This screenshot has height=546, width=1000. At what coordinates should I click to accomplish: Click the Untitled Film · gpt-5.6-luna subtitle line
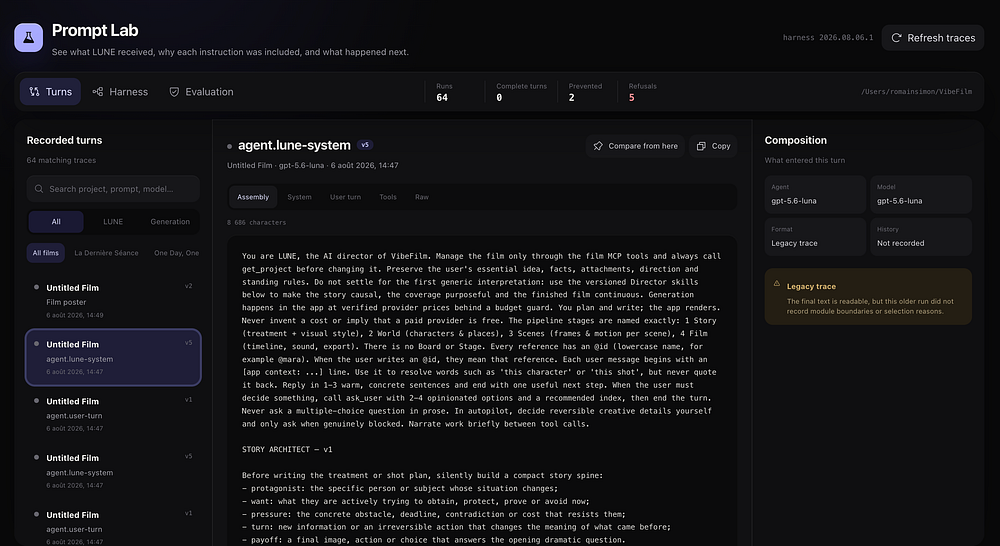pos(312,165)
